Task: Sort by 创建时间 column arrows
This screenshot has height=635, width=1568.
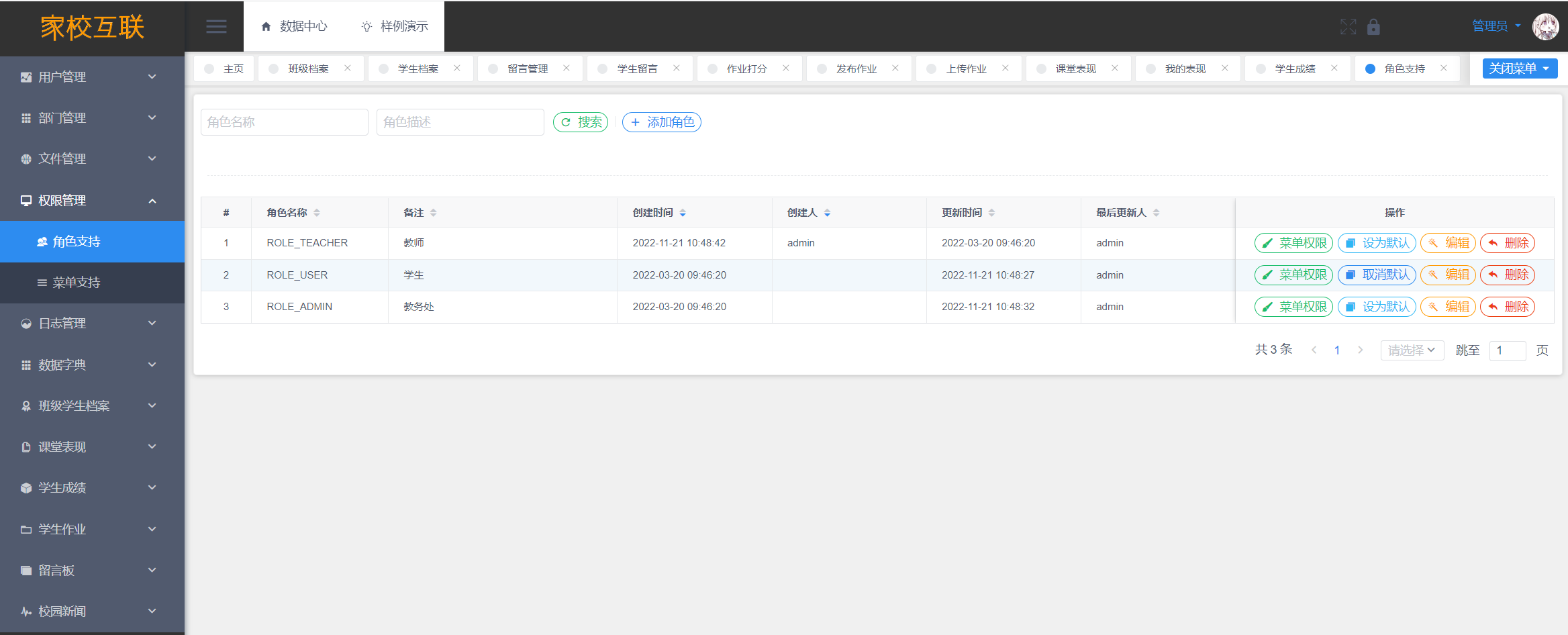Action: [683, 213]
